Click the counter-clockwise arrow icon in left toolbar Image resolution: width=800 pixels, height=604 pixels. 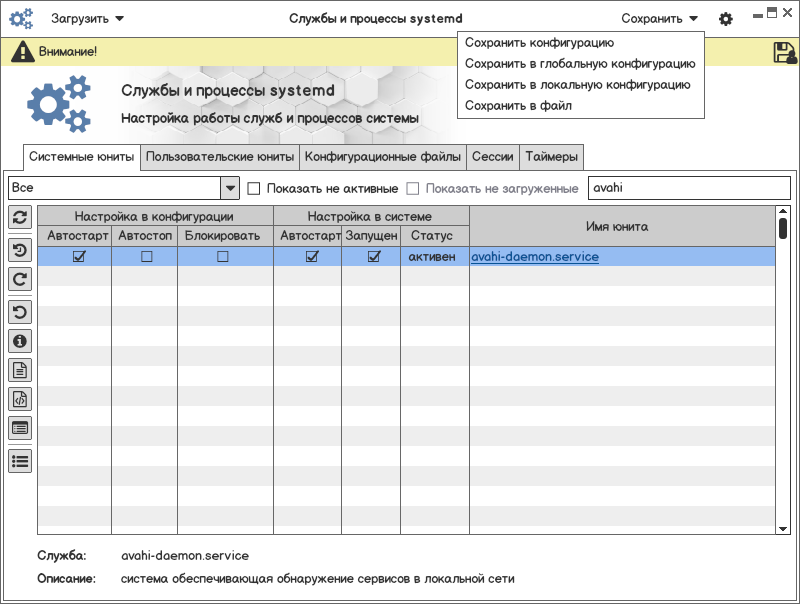20,311
